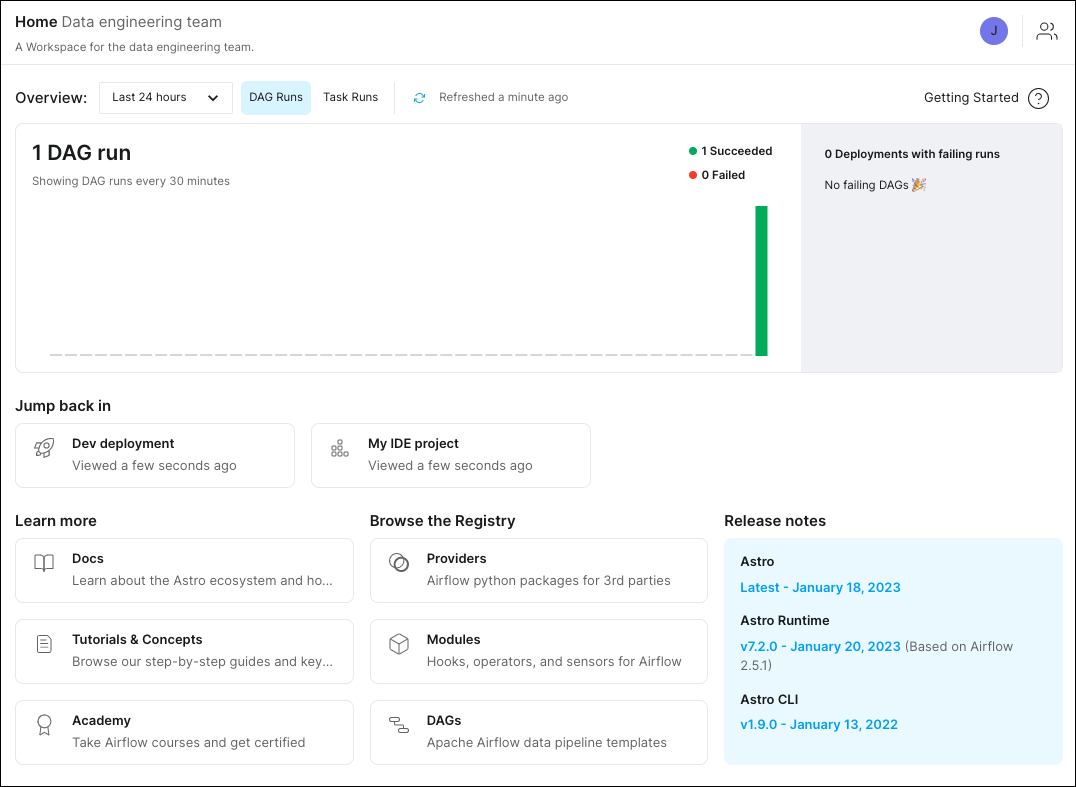This screenshot has height=787, width=1076.
Task: Select the Academy certification icon
Action: 44,725
